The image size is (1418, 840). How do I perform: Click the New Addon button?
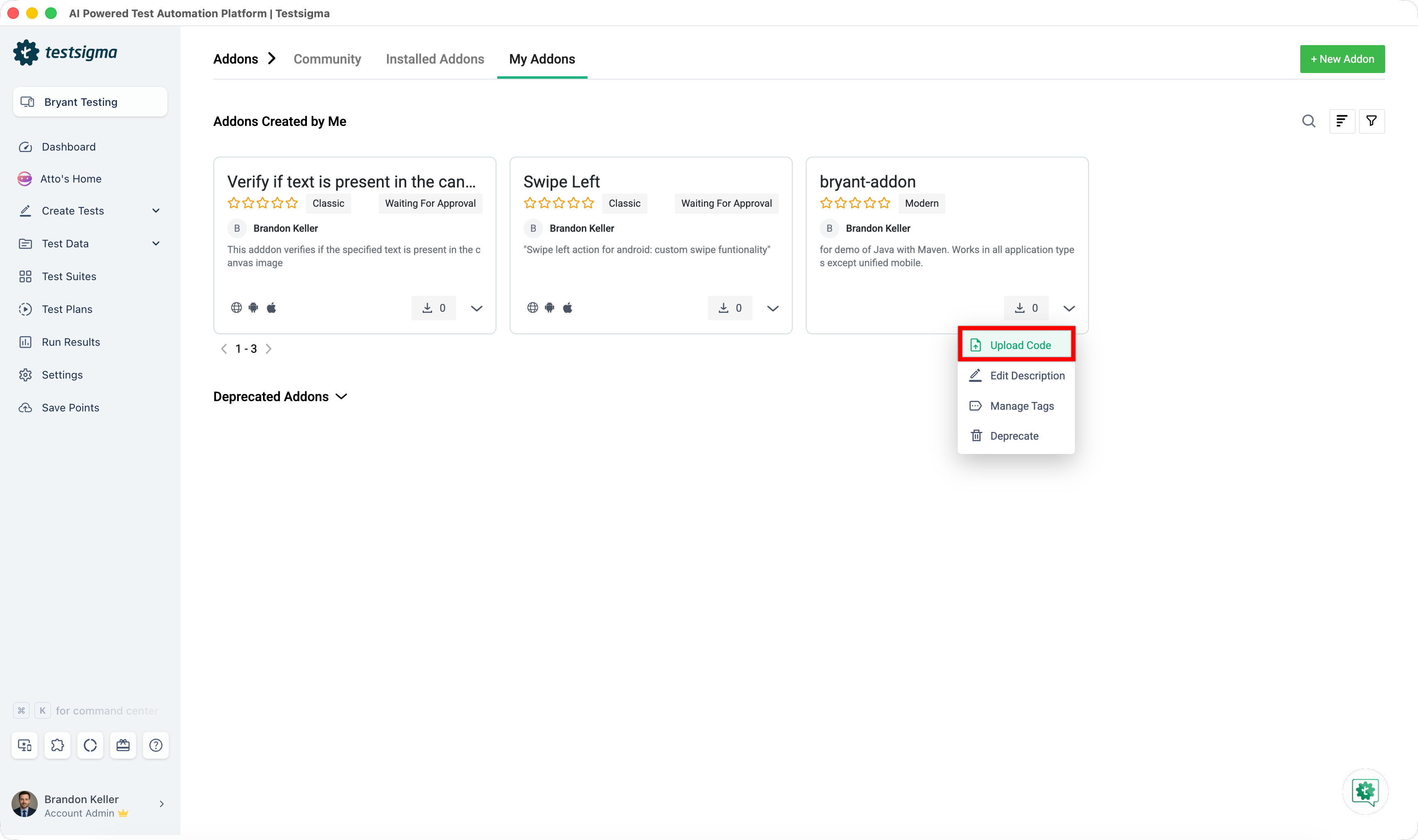(x=1342, y=59)
